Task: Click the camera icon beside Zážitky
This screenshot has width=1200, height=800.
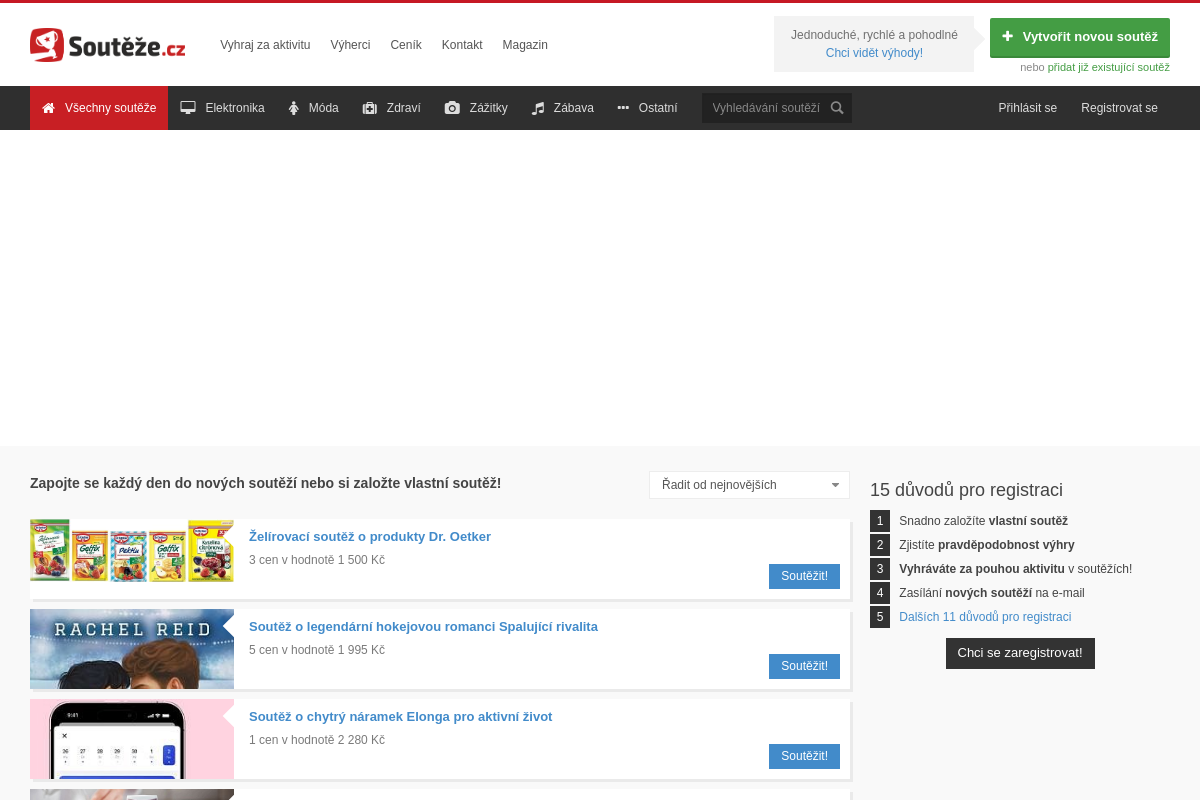Action: tap(452, 108)
